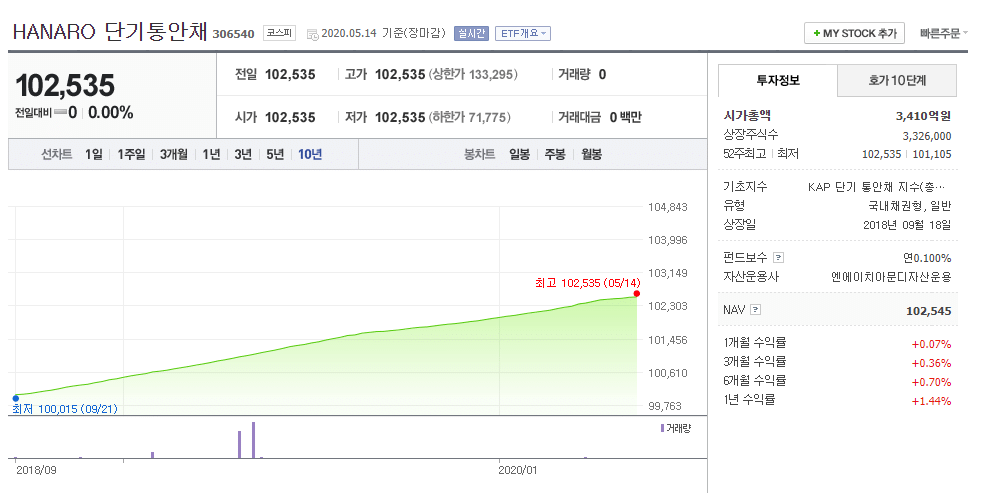The image size is (994, 493).
Task: Click the 104,843 y-axis label
Action: point(667,207)
